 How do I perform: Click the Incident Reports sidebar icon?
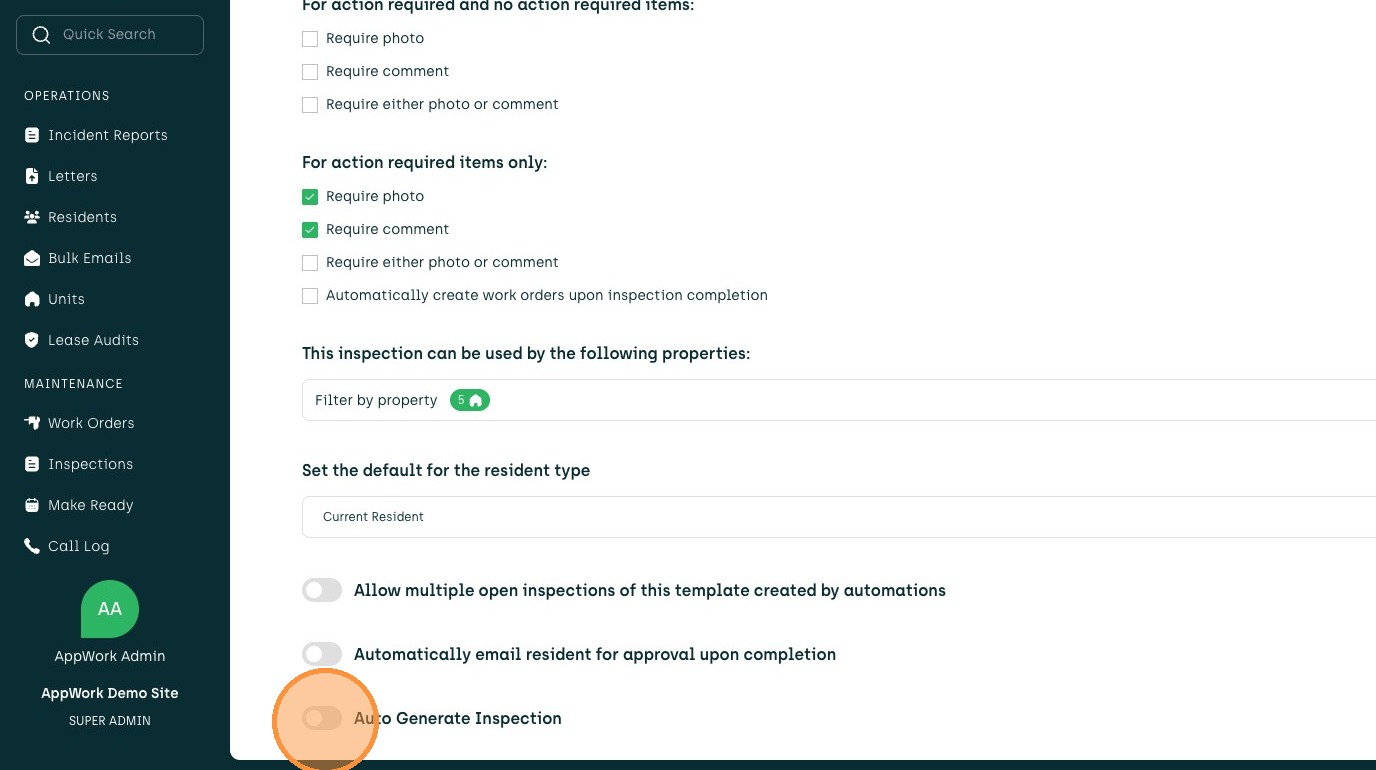32,135
